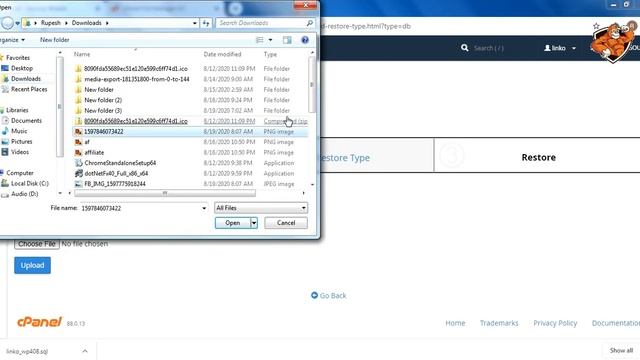Select file 1597846073422 PNG image
The height and width of the screenshot is (360, 640).
point(190,131)
